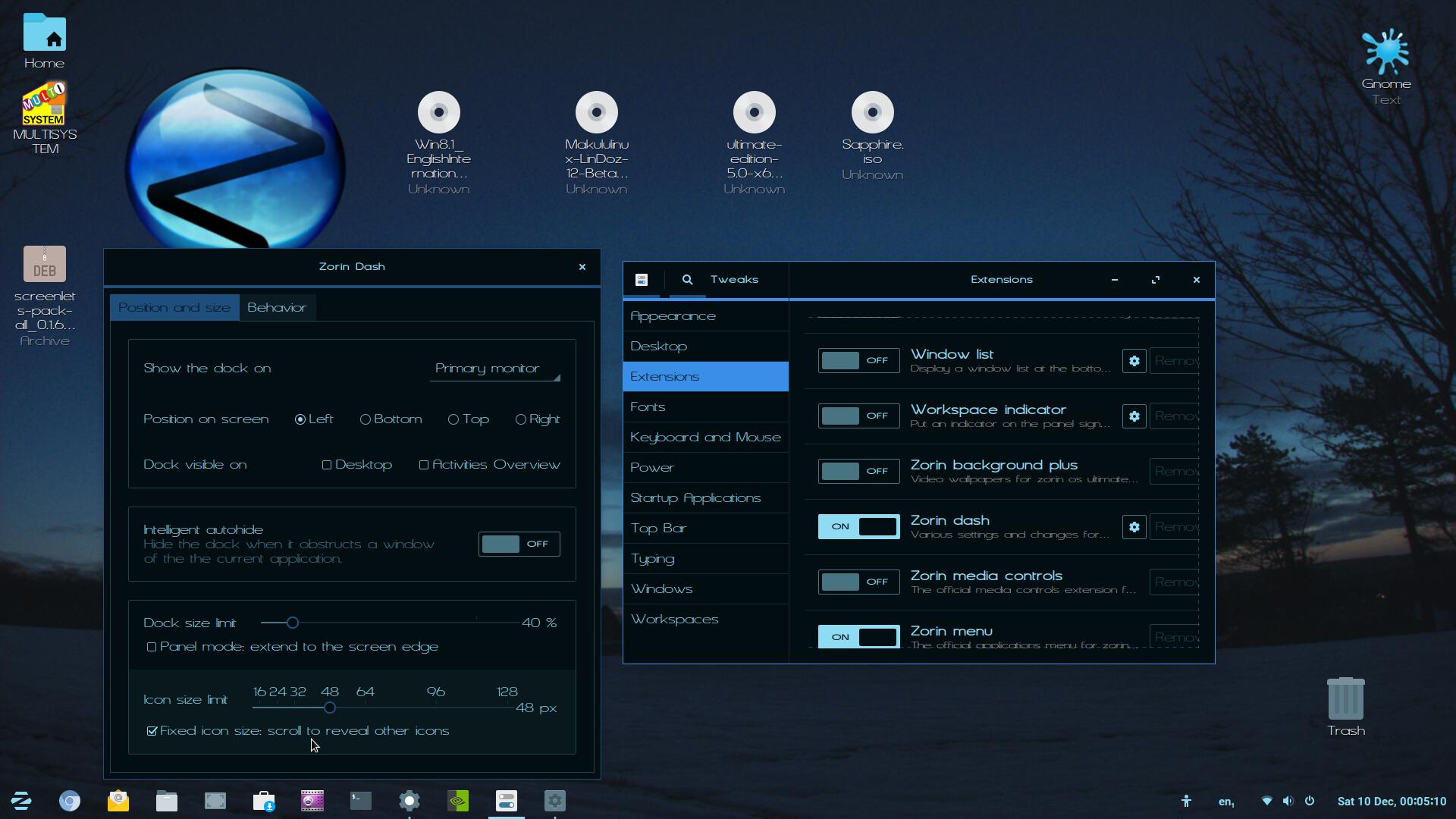The image size is (1456, 819).
Task: Open the Zorin menu in taskbar
Action: coord(21,801)
